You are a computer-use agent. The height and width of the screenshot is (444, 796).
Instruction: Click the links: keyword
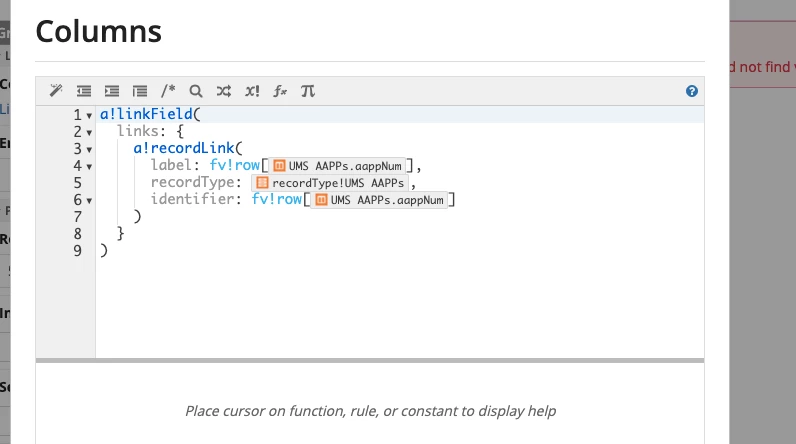pyautogui.click(x=141, y=131)
